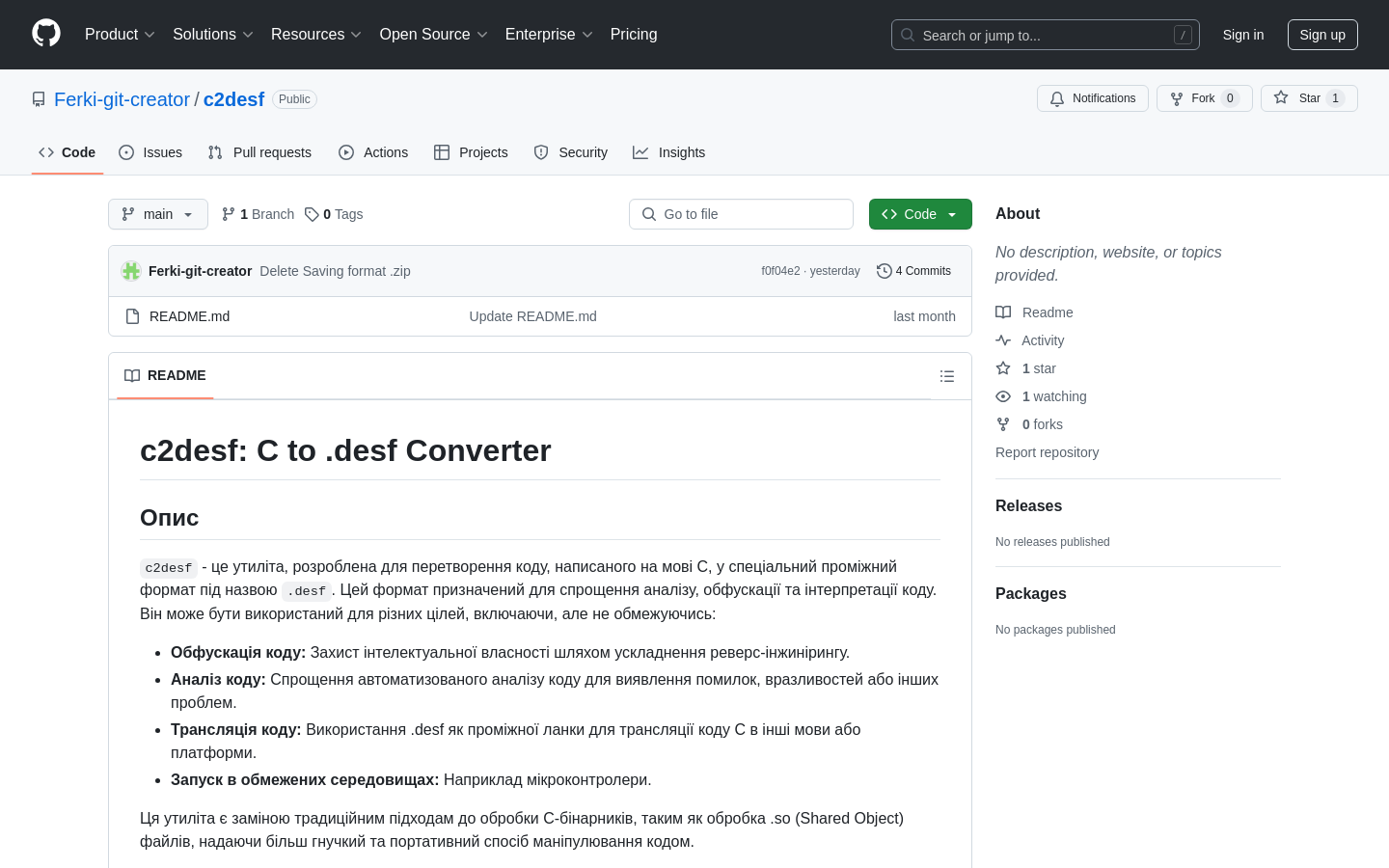Open the Pricing link

634,35
